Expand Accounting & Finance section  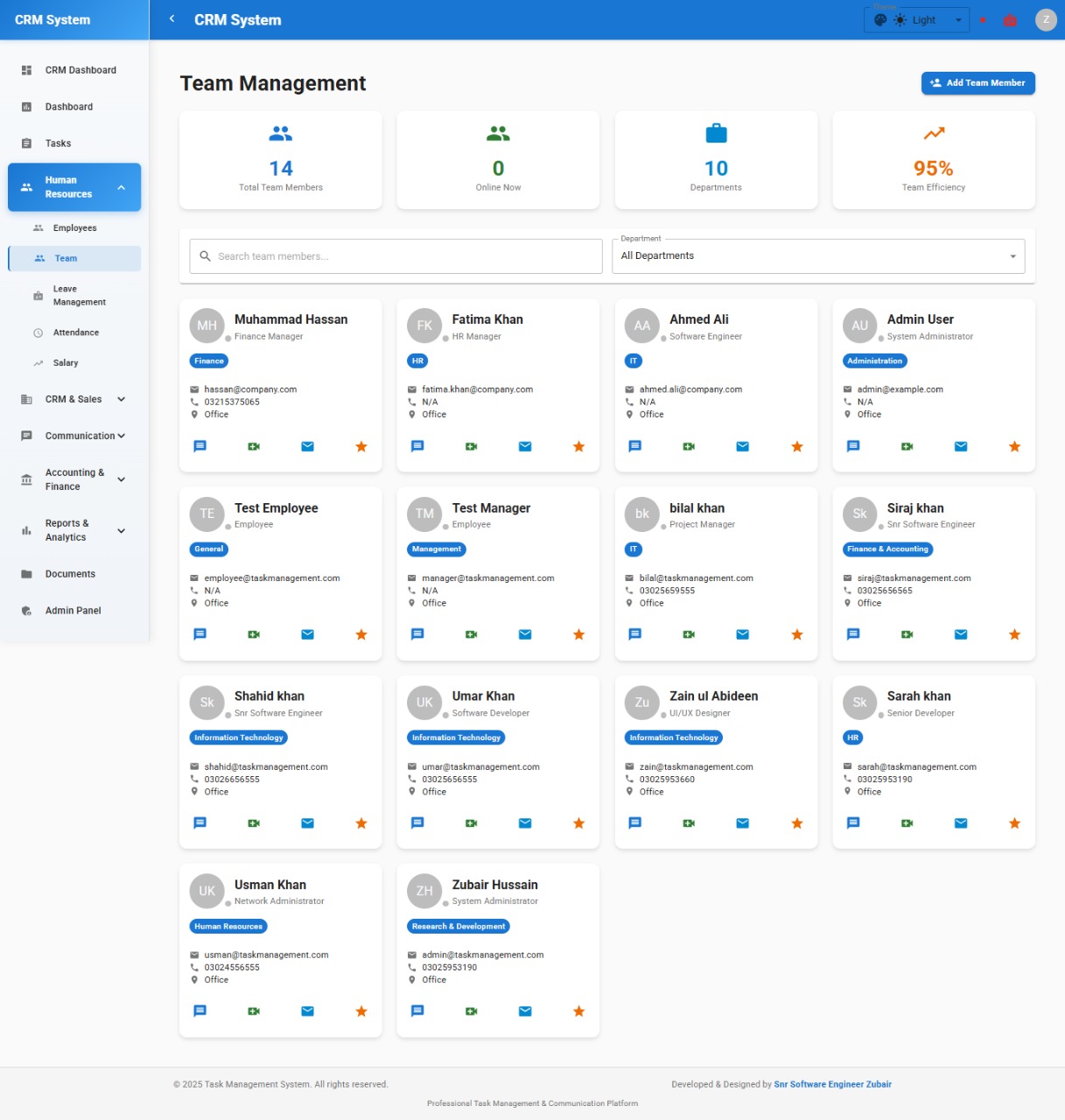[x=74, y=479]
